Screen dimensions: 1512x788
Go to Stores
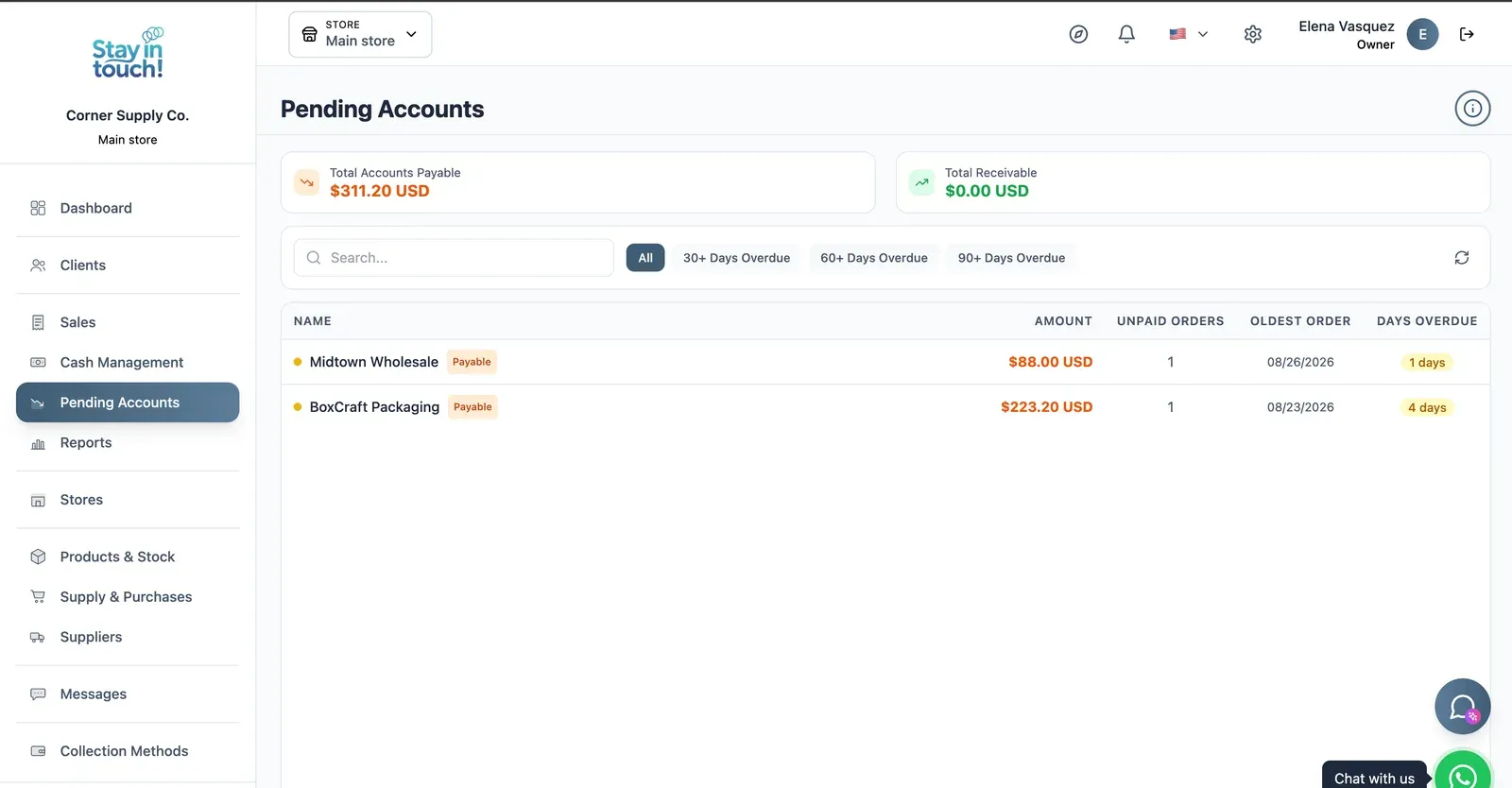tap(128, 500)
